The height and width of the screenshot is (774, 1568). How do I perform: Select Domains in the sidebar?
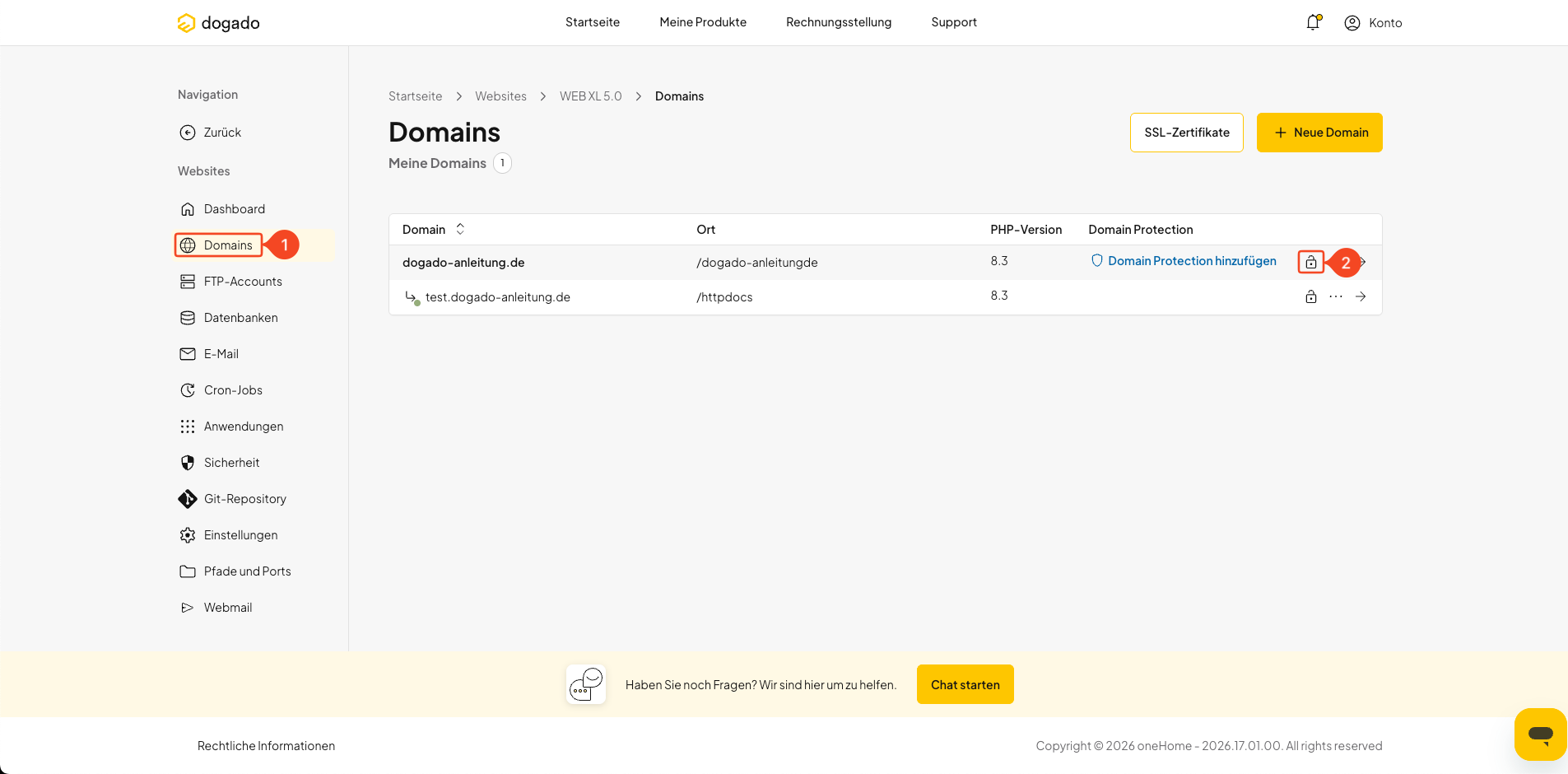217,245
